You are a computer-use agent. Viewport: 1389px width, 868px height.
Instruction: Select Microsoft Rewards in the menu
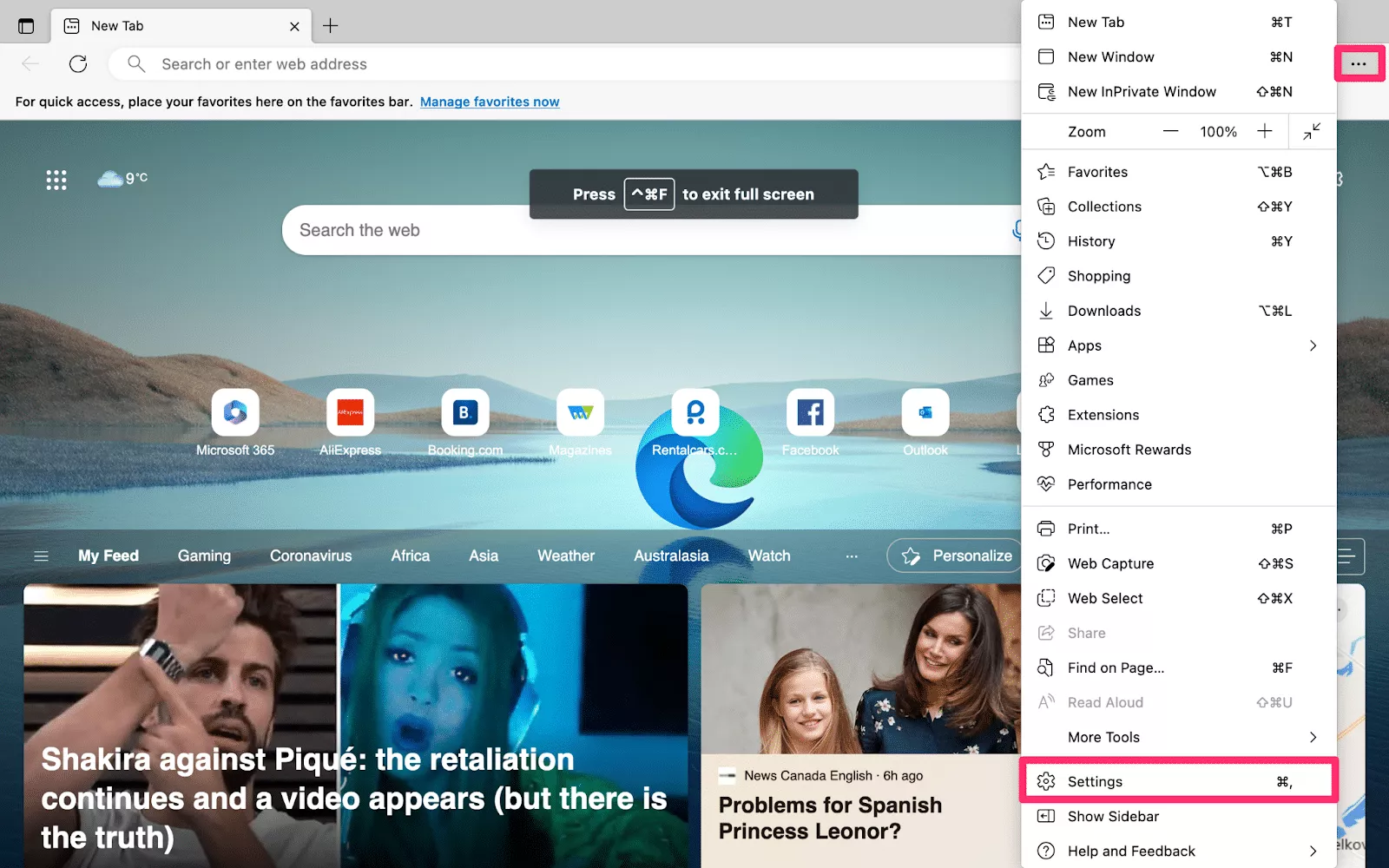pos(1178,450)
